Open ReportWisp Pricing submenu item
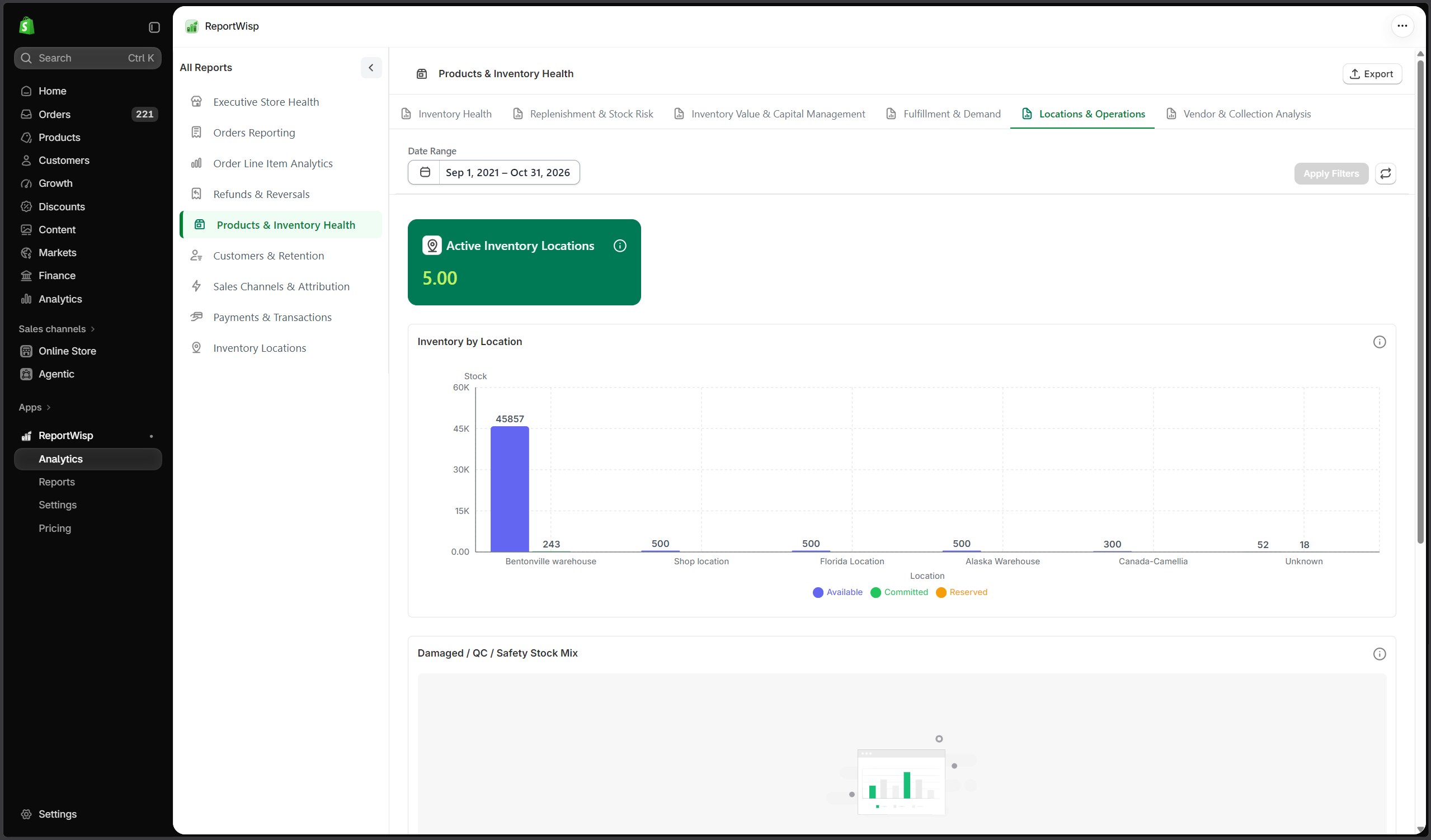Image resolution: width=1431 pixels, height=840 pixels. pos(54,528)
